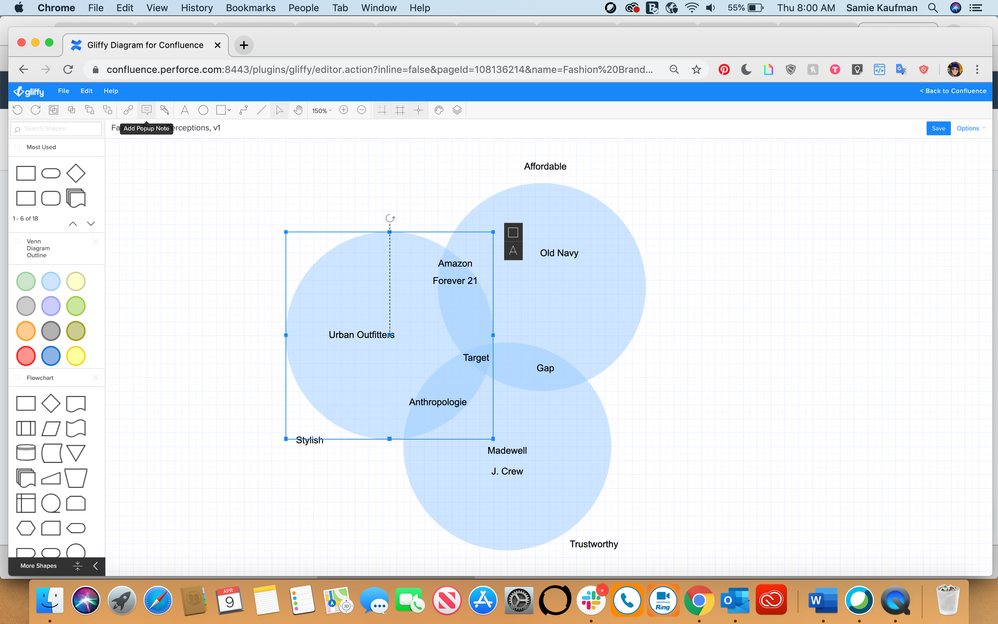Open the rectangle tool dropdown arrow
Screen dimensions: 998x624
tap(229, 110)
